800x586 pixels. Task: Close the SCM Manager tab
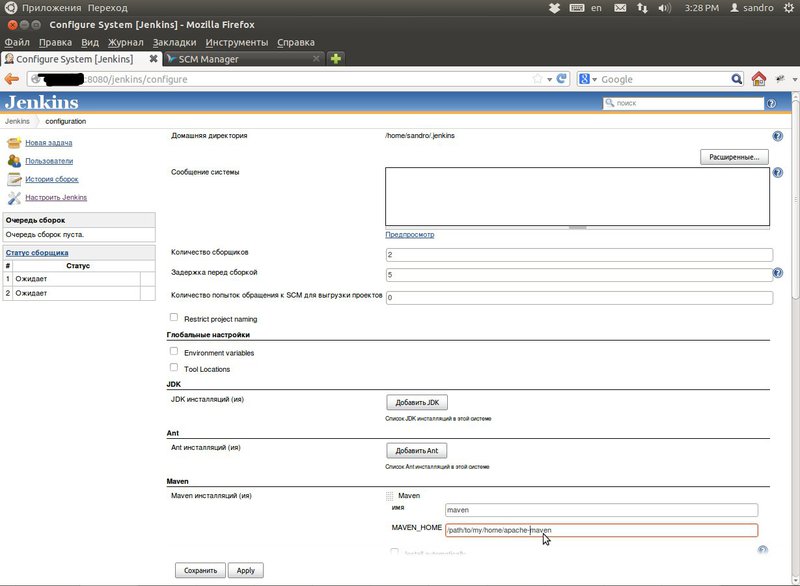[x=316, y=59]
